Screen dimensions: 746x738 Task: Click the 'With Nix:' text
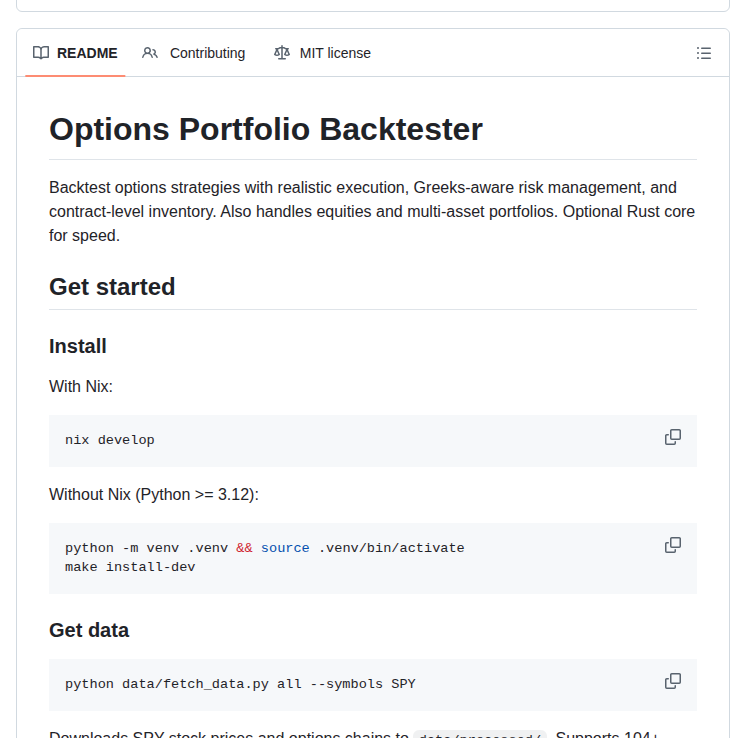click(81, 386)
